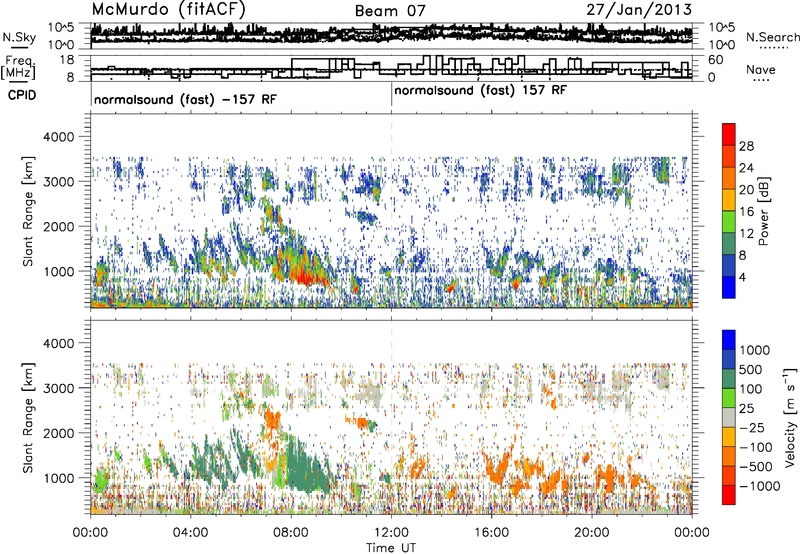Select the 'Beam 07' title label
Viewport: 800px width, 554px height.
click(x=390, y=11)
